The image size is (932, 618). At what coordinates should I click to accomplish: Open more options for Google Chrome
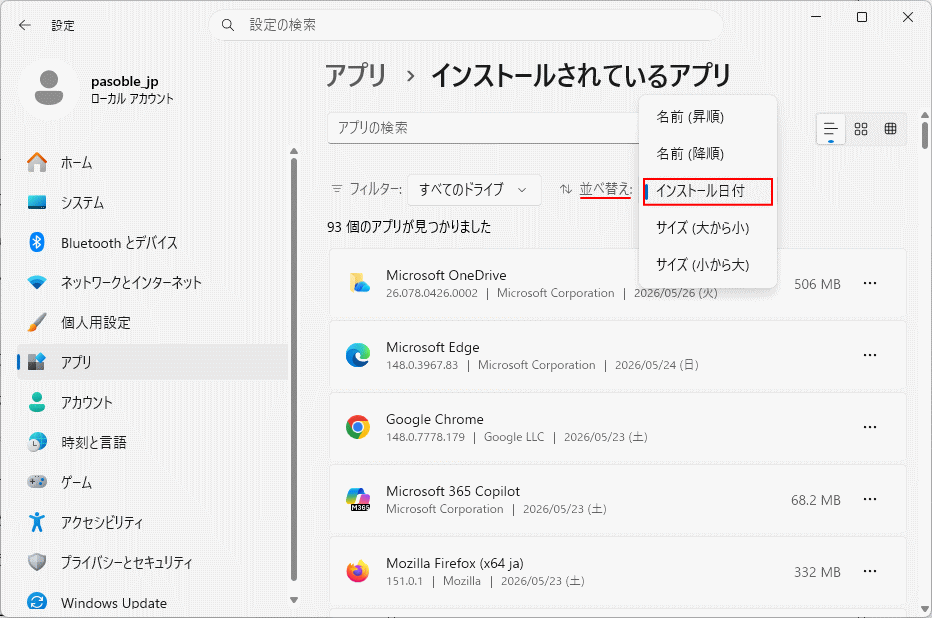tap(870, 427)
